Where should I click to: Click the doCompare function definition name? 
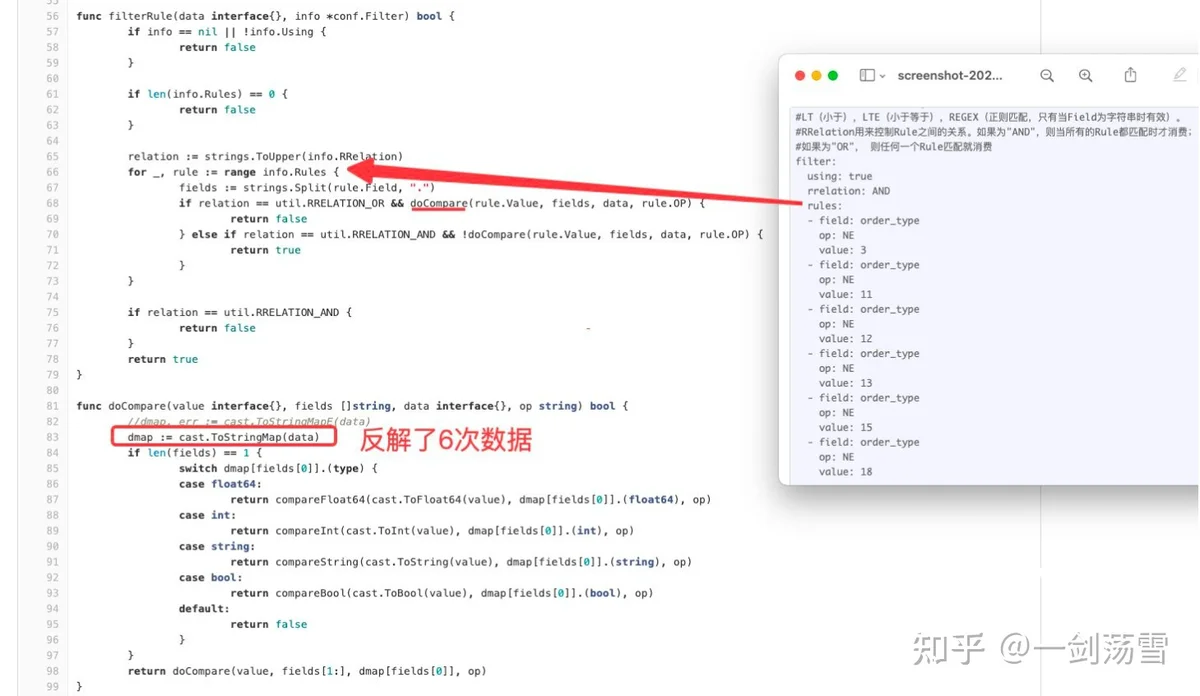pos(136,406)
